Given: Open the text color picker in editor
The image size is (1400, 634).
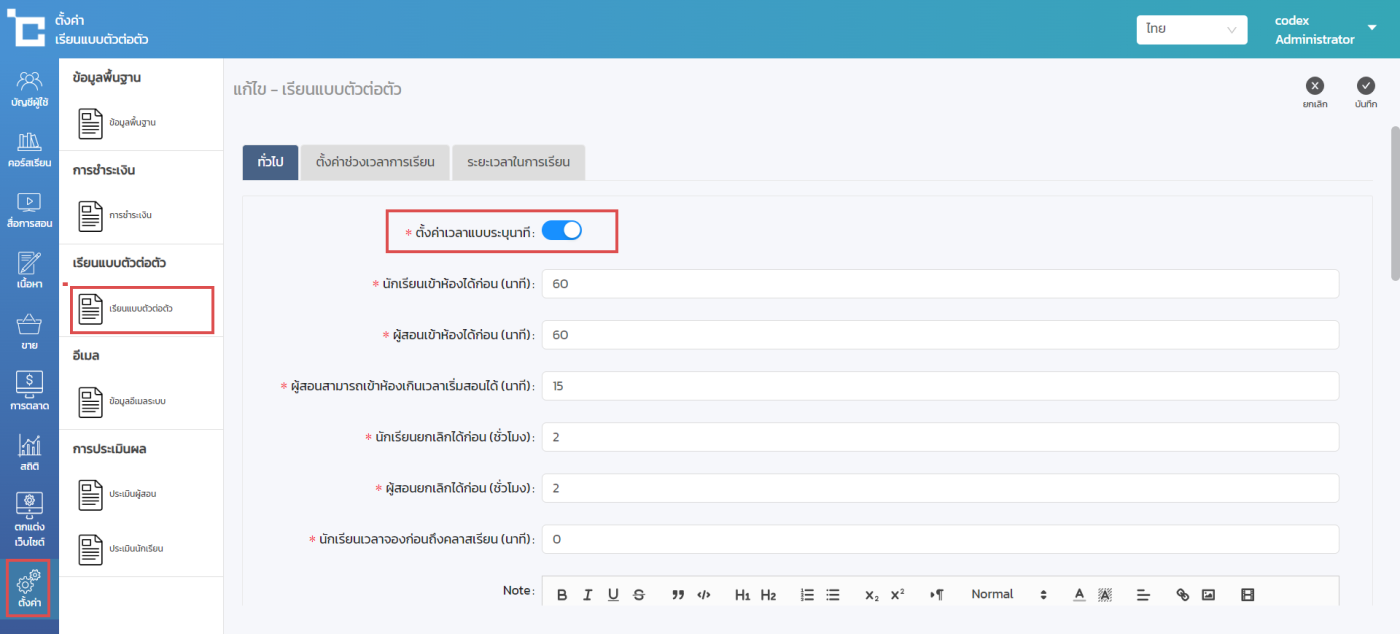Looking at the screenshot, I should click(x=1079, y=595).
